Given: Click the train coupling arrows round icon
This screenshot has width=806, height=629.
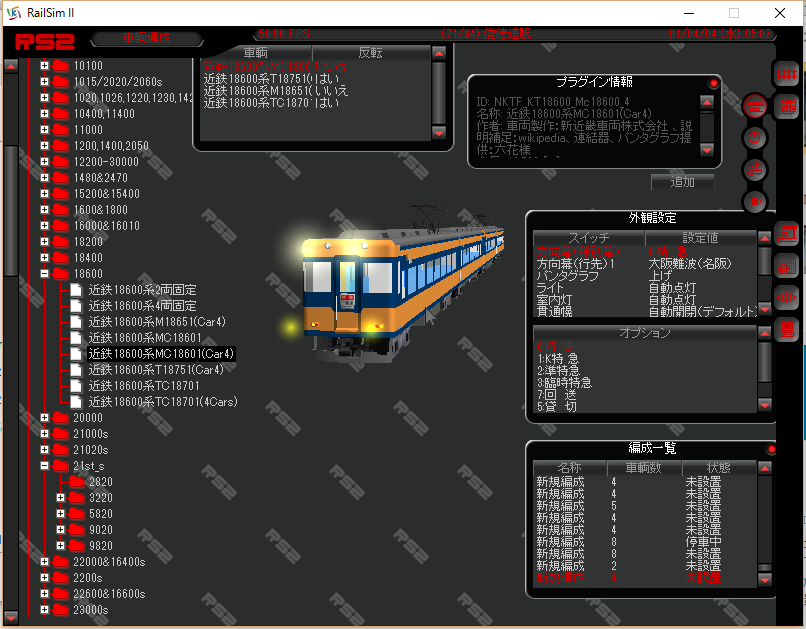Looking at the screenshot, I should (x=755, y=170).
